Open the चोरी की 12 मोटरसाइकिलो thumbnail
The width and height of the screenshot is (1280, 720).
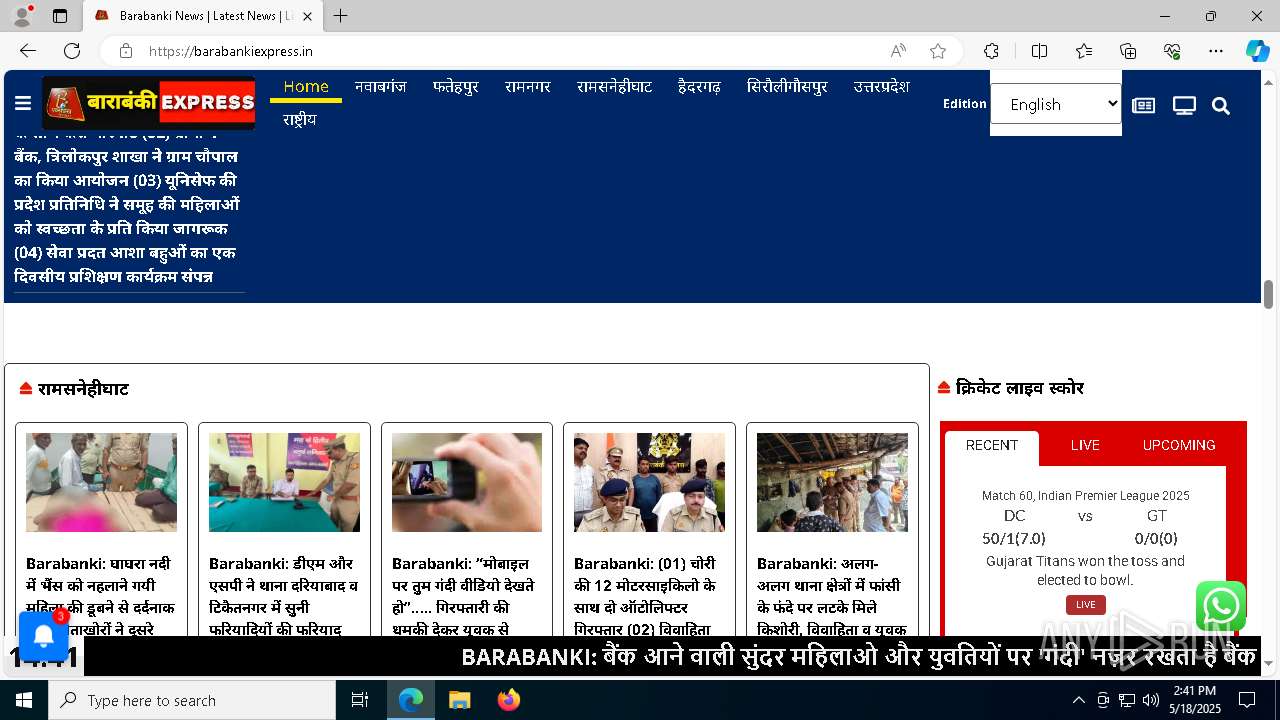pos(649,482)
